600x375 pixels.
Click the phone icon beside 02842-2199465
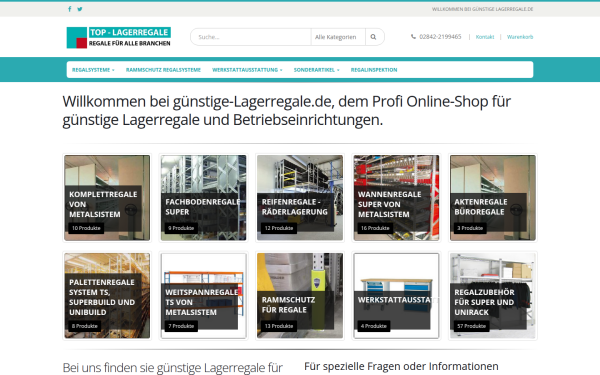coord(413,37)
